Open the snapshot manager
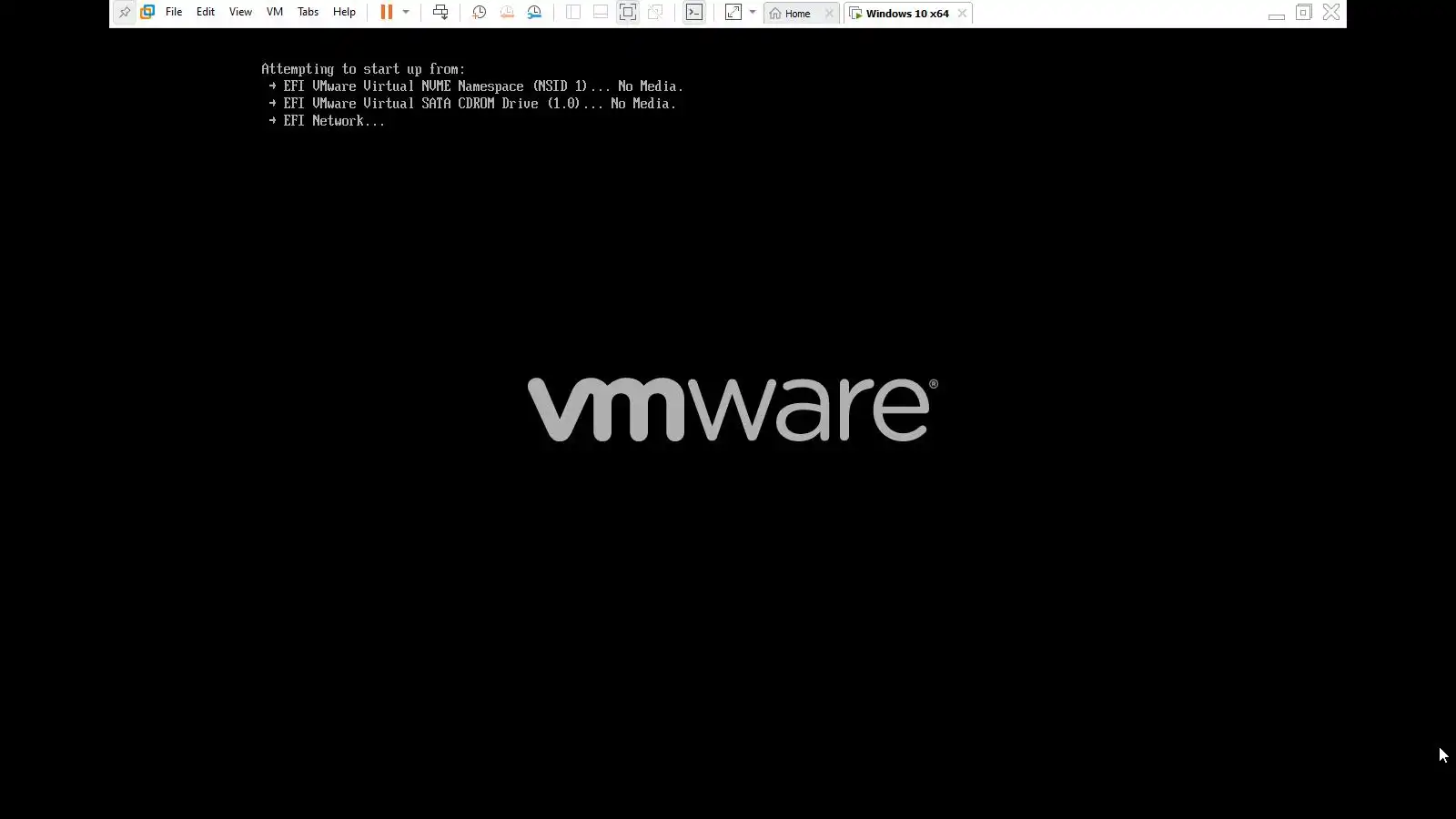The image size is (1456, 819). pos(534,13)
